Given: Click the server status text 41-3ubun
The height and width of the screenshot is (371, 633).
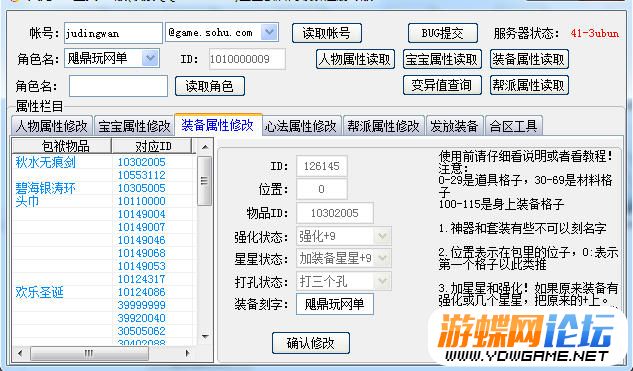Looking at the screenshot, I should pyautogui.click(x=594, y=33).
